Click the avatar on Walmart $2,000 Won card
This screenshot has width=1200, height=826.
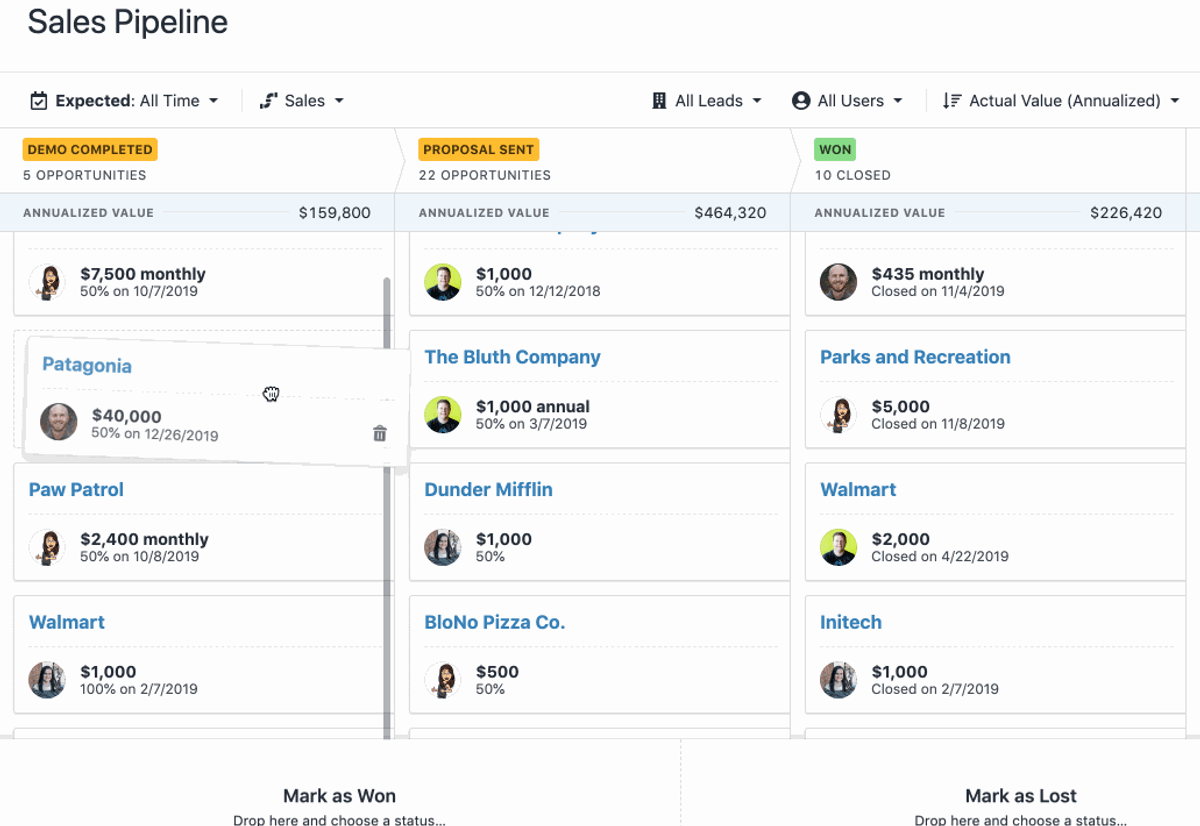coord(839,547)
